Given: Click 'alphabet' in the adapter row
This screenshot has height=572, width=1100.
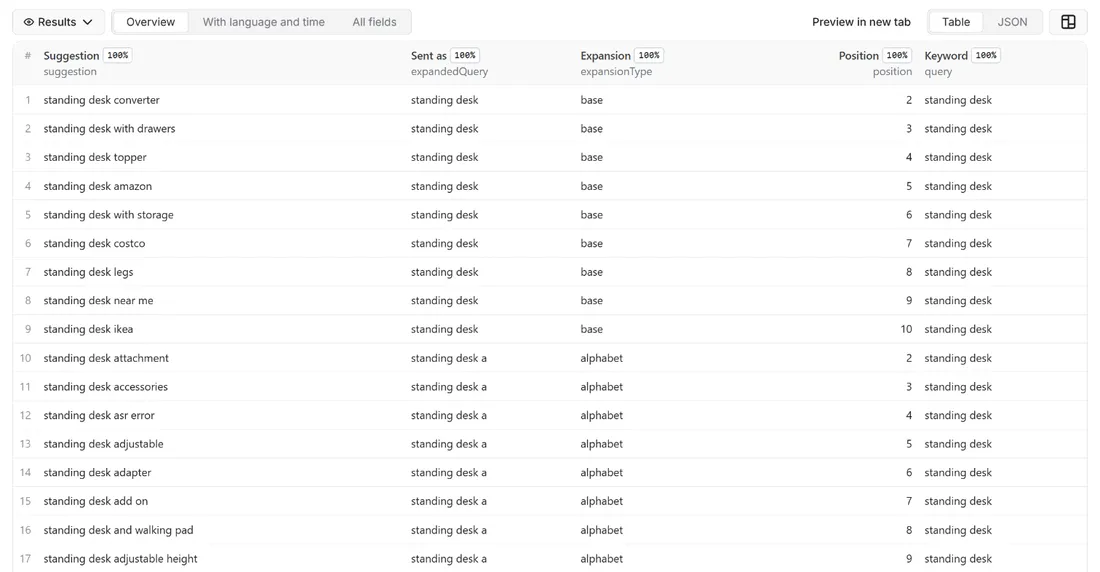Looking at the screenshot, I should pyautogui.click(x=601, y=472).
